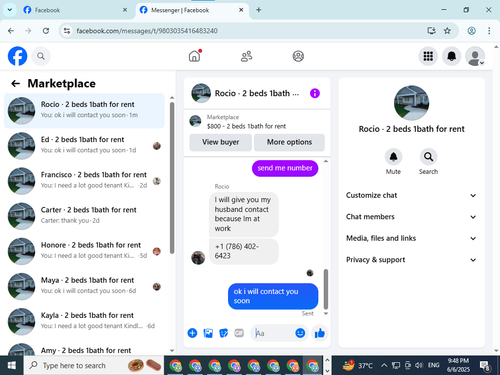Image resolution: width=500 pixels, height=375 pixels.
Task: Attach a photo with the image icon
Action: pos(208,333)
